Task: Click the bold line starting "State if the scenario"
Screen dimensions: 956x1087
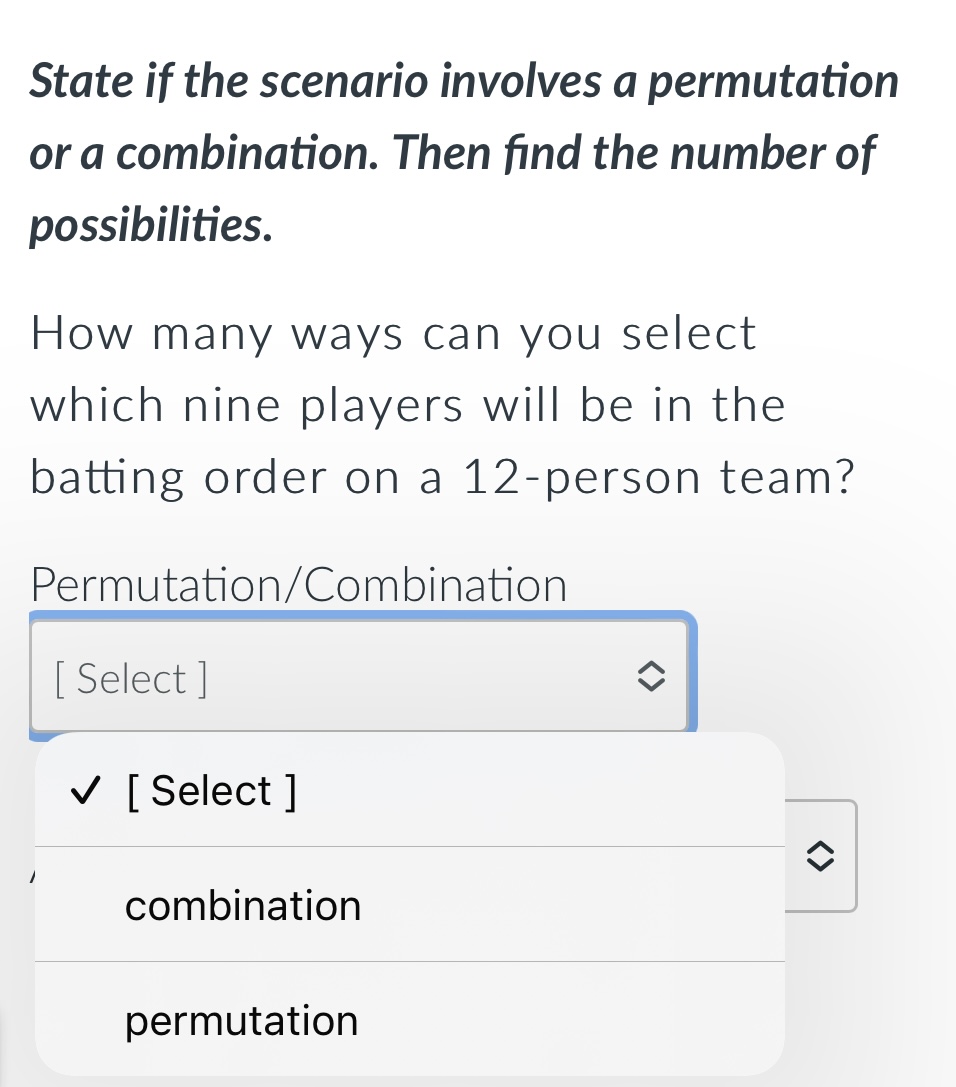Action: [464, 81]
